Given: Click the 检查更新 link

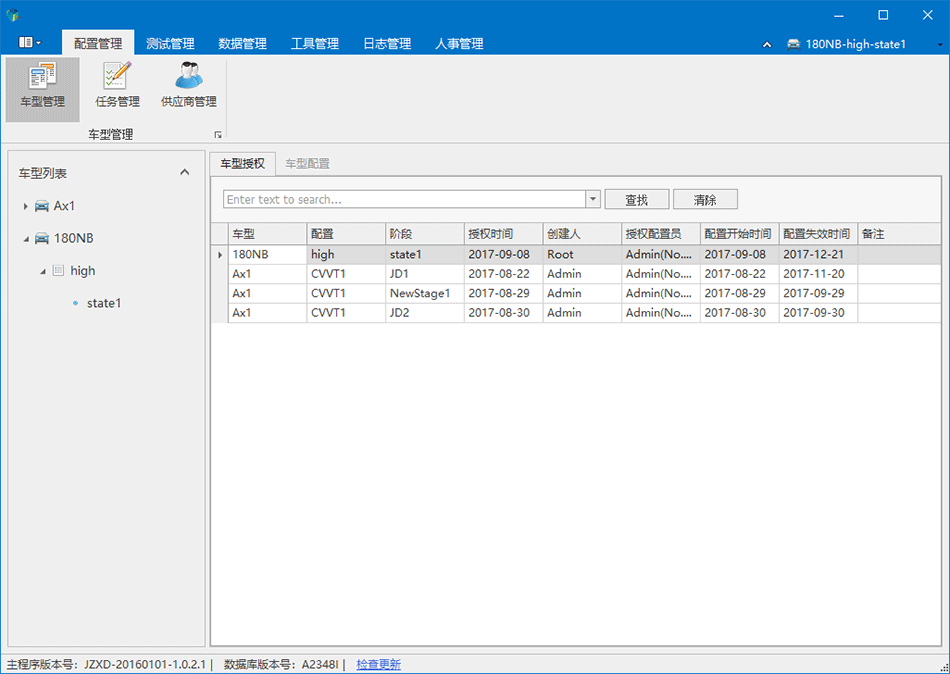Looking at the screenshot, I should click(378, 664).
